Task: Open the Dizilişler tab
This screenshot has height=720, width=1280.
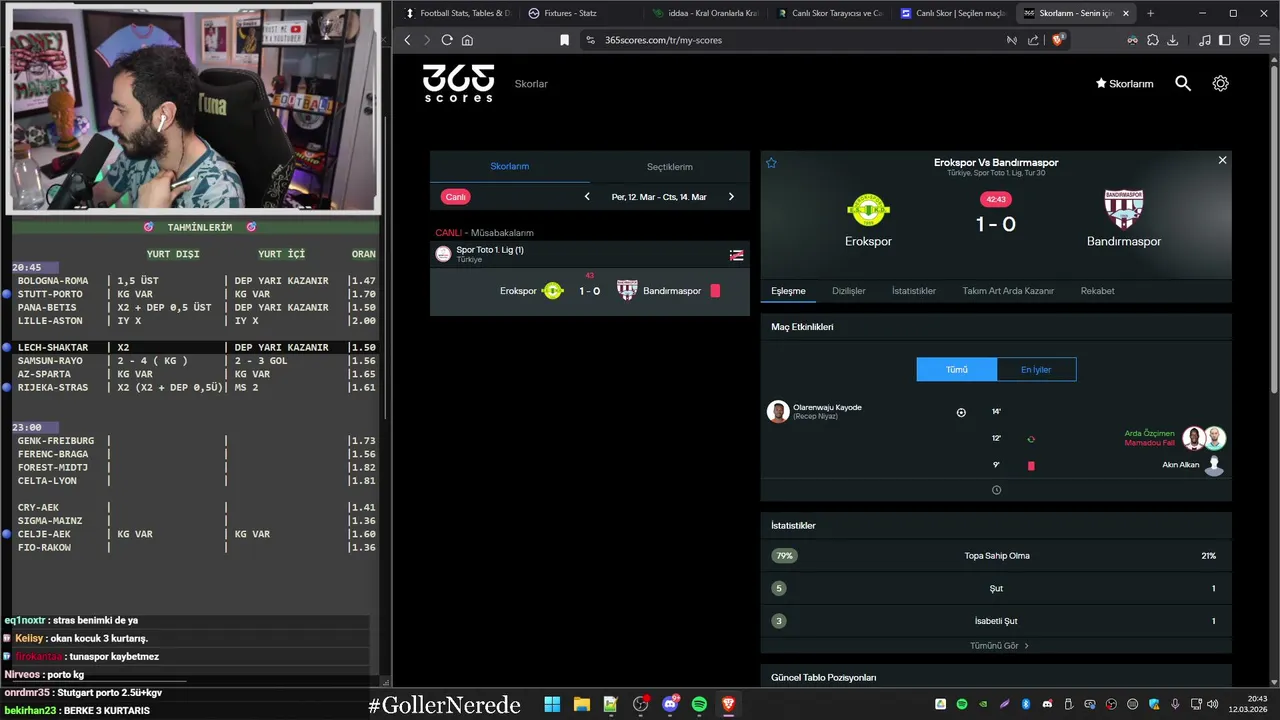Action: click(x=849, y=291)
